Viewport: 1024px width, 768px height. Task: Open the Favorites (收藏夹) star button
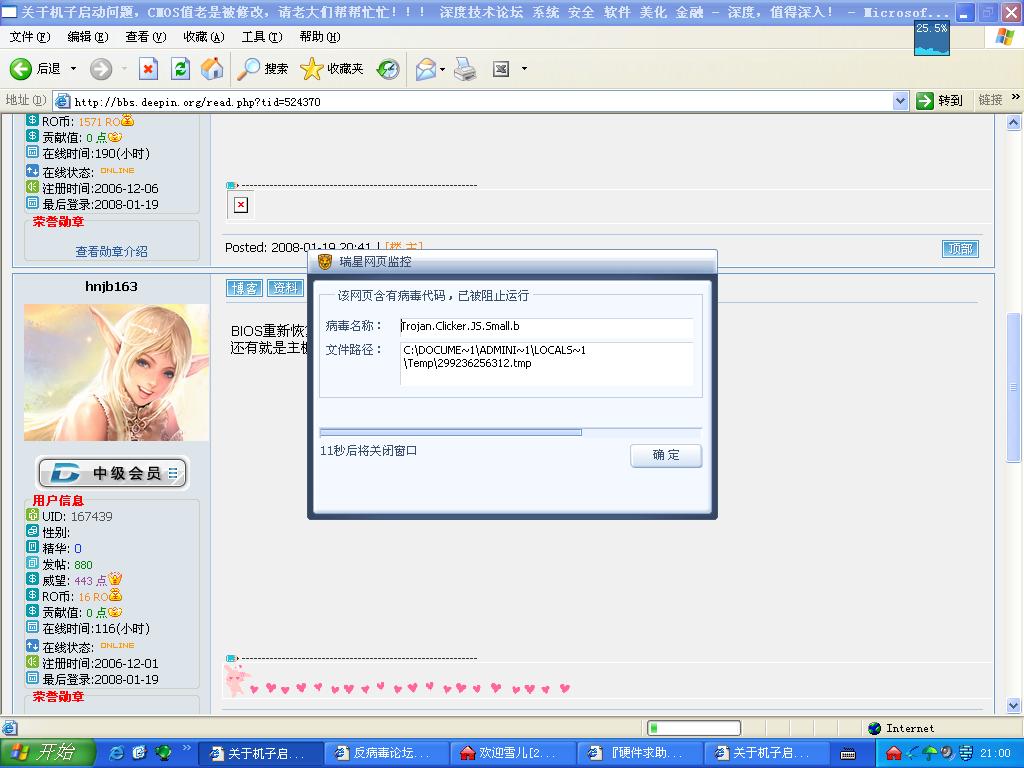tap(332, 69)
